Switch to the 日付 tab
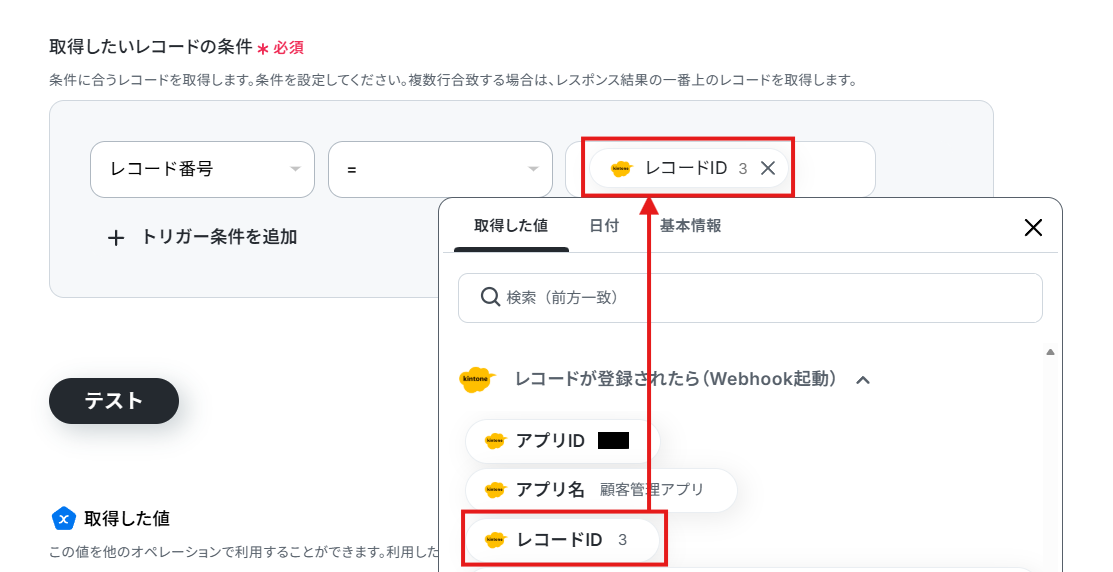Screen dimensions: 1113x572 point(604,226)
